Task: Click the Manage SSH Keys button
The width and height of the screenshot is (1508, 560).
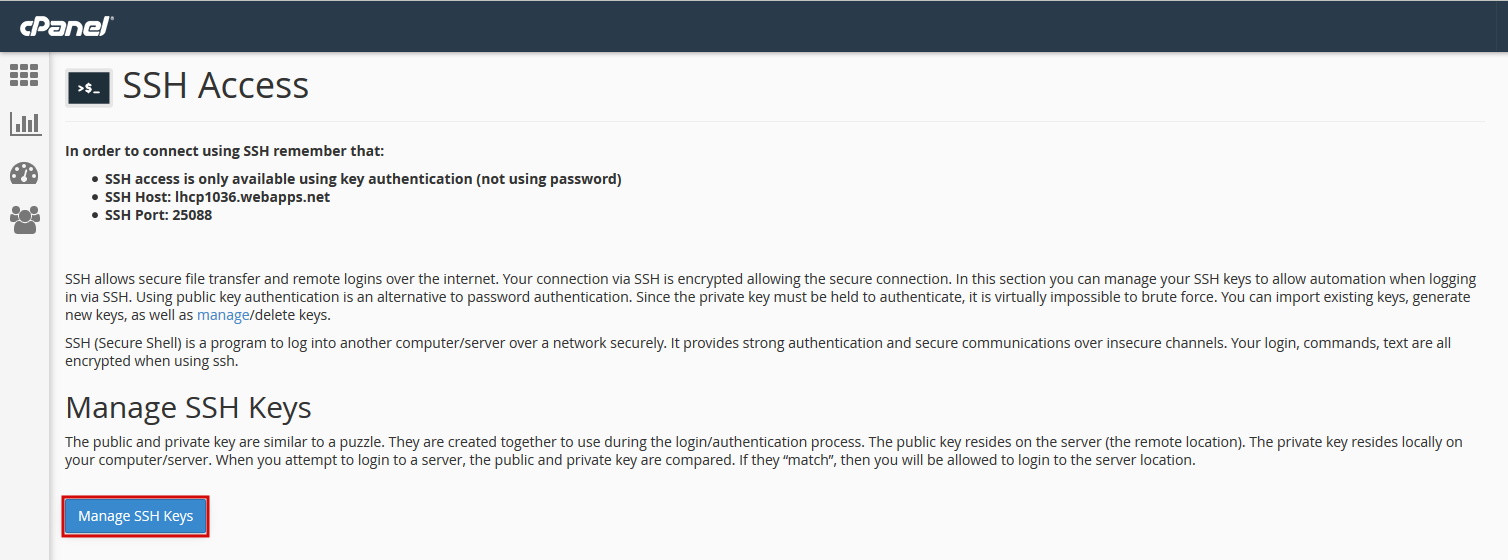Action: 136,516
